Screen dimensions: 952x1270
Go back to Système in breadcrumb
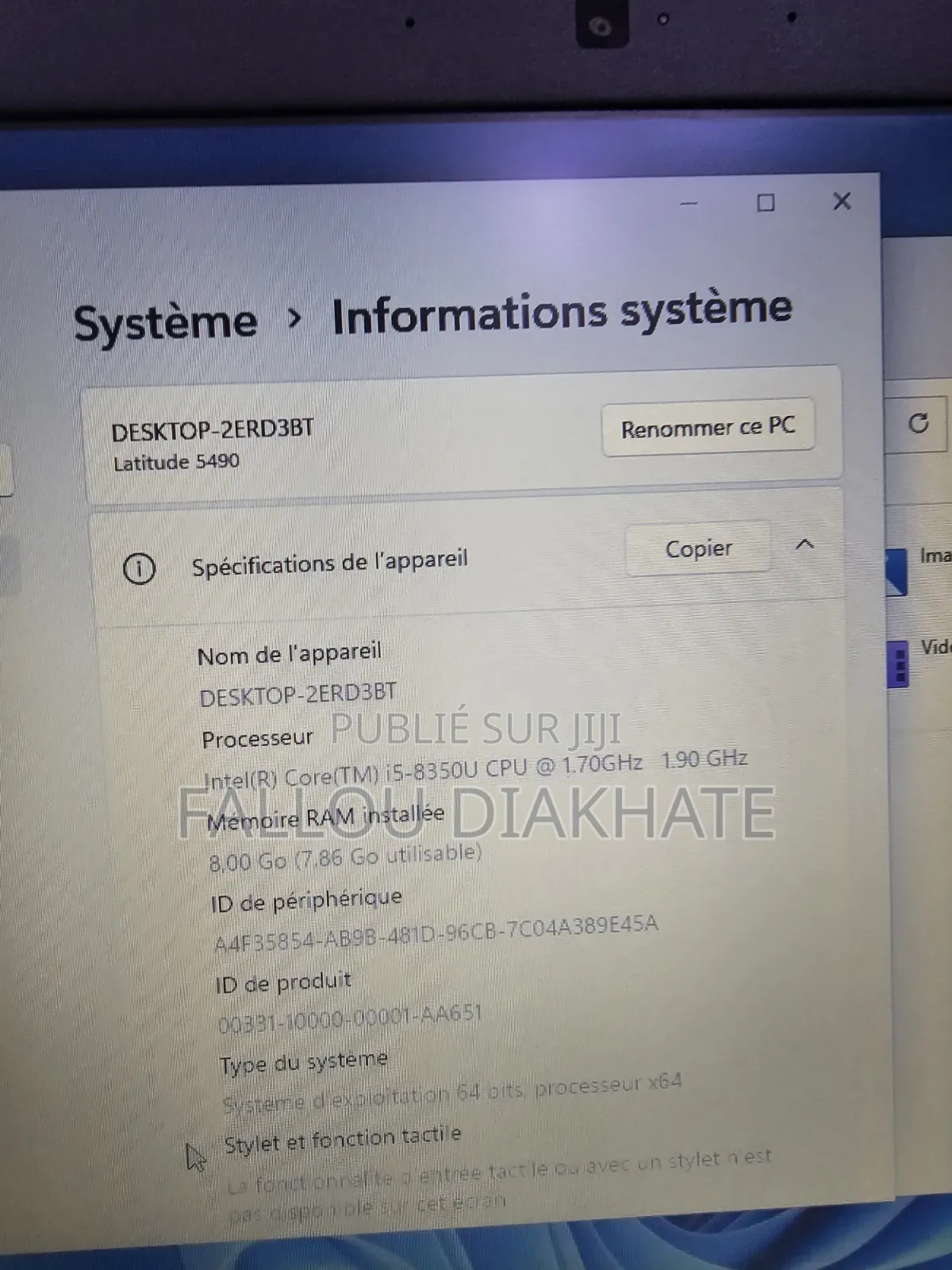(x=166, y=322)
